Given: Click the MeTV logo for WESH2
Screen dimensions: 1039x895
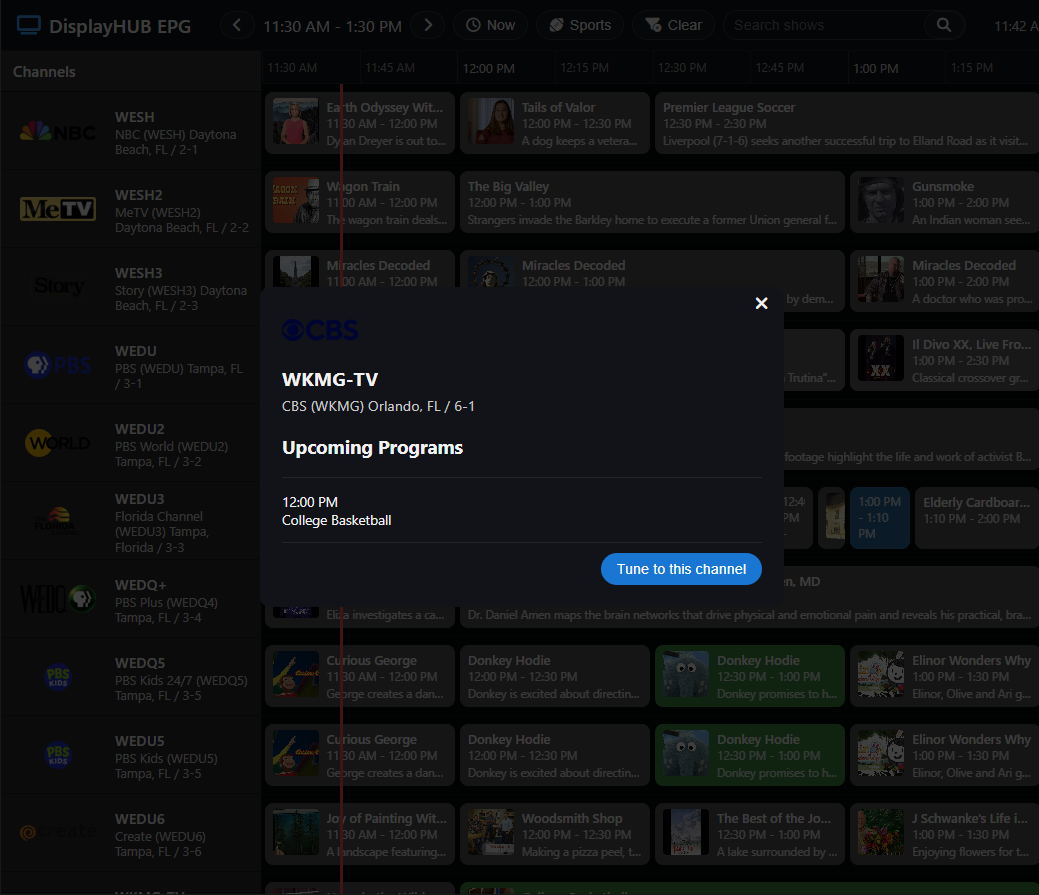Looking at the screenshot, I should click(58, 209).
